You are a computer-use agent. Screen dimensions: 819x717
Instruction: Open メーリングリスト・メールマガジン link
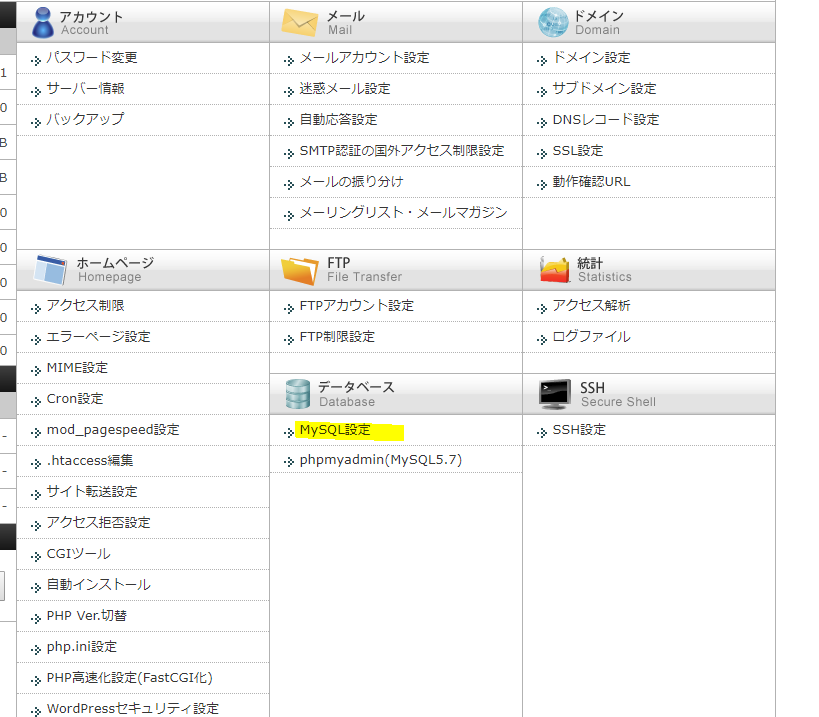point(403,213)
